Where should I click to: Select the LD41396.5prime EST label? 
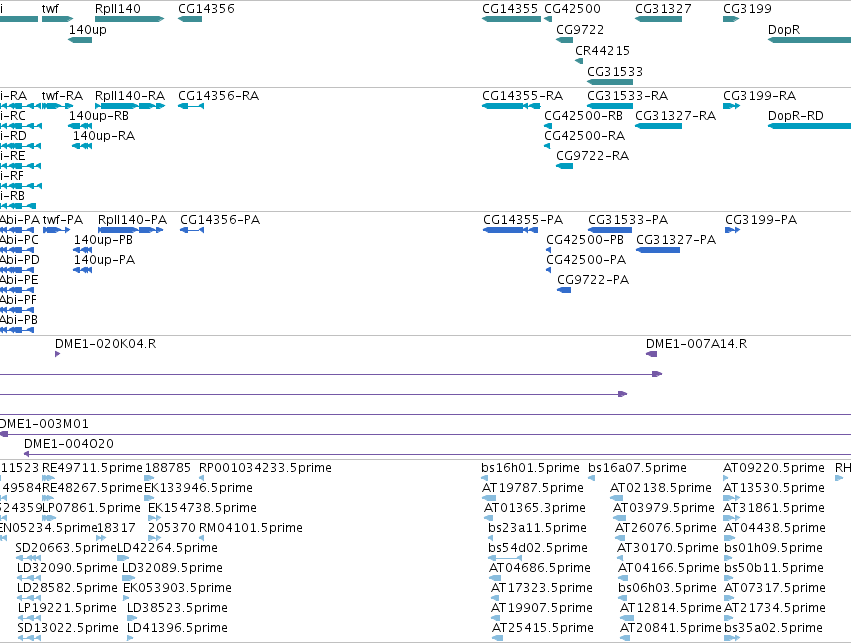click(x=177, y=628)
